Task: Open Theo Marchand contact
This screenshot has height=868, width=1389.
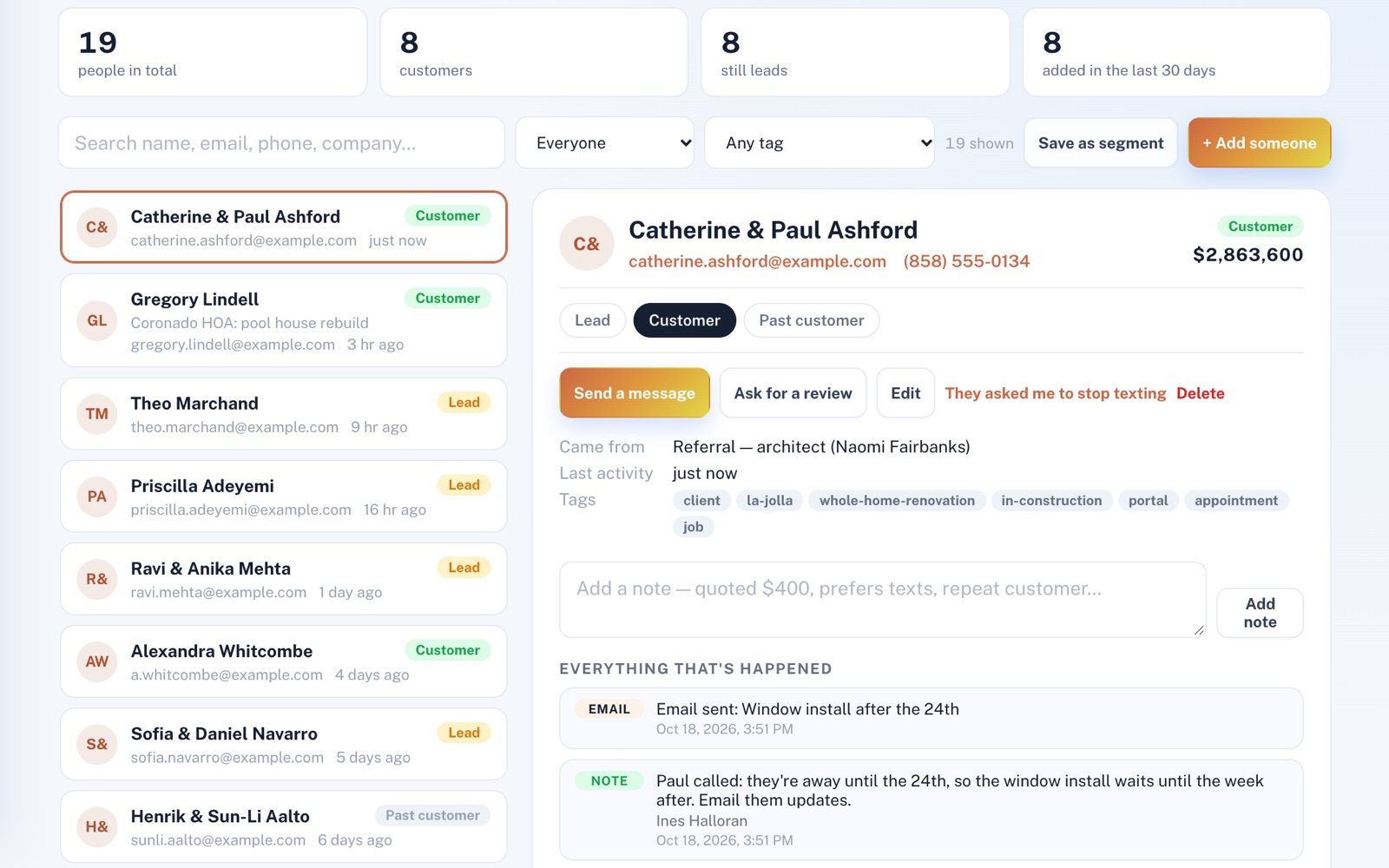Action: pos(284,414)
